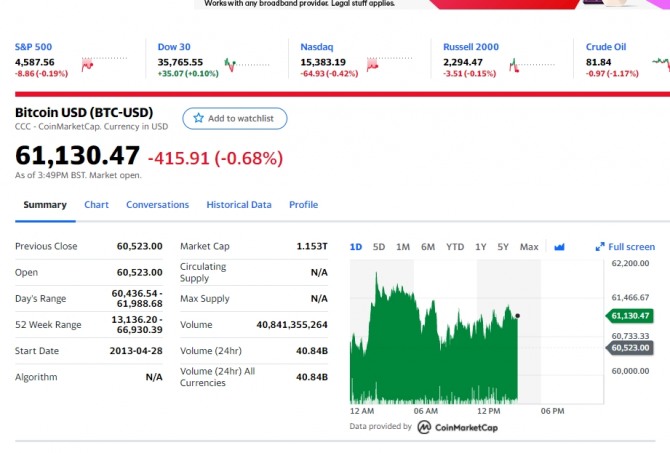Select the YTD chart range

pyautogui.click(x=455, y=247)
